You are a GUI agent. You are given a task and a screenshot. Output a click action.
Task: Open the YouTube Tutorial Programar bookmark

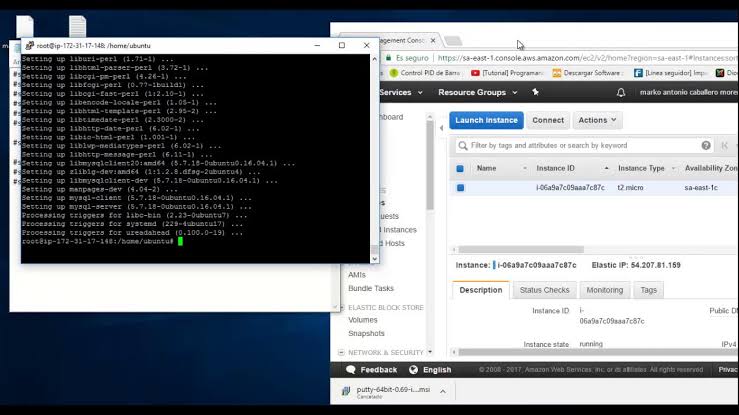(x=507, y=73)
